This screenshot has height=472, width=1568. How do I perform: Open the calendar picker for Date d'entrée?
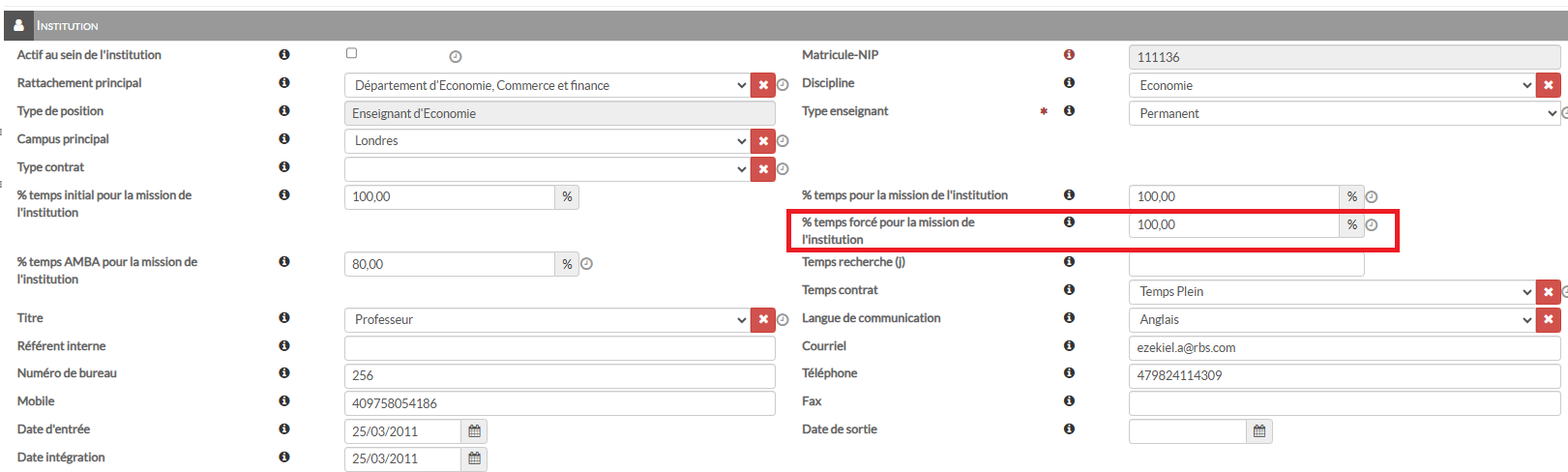pyautogui.click(x=474, y=431)
